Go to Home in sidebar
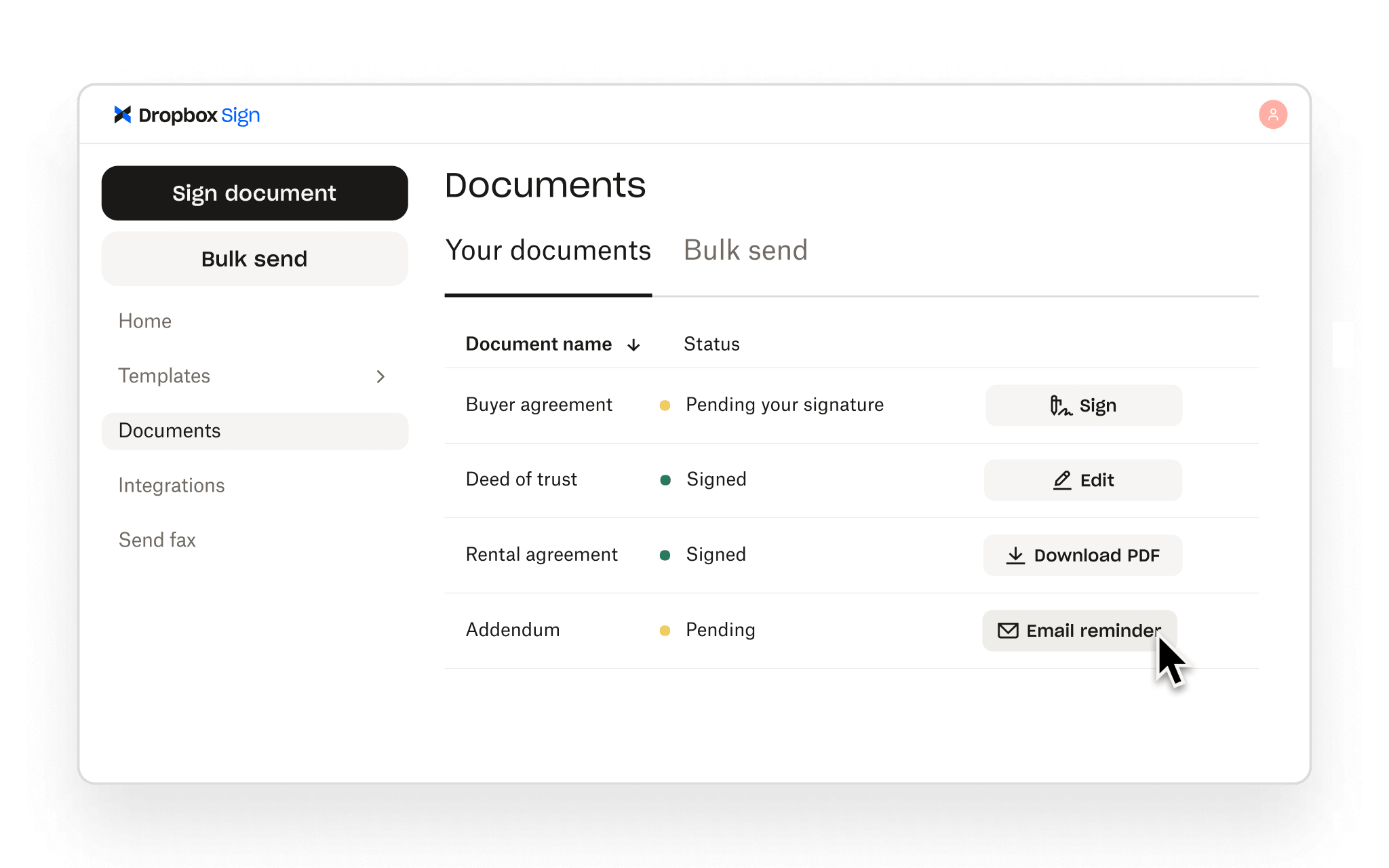The height and width of the screenshot is (868, 1389). click(x=145, y=321)
